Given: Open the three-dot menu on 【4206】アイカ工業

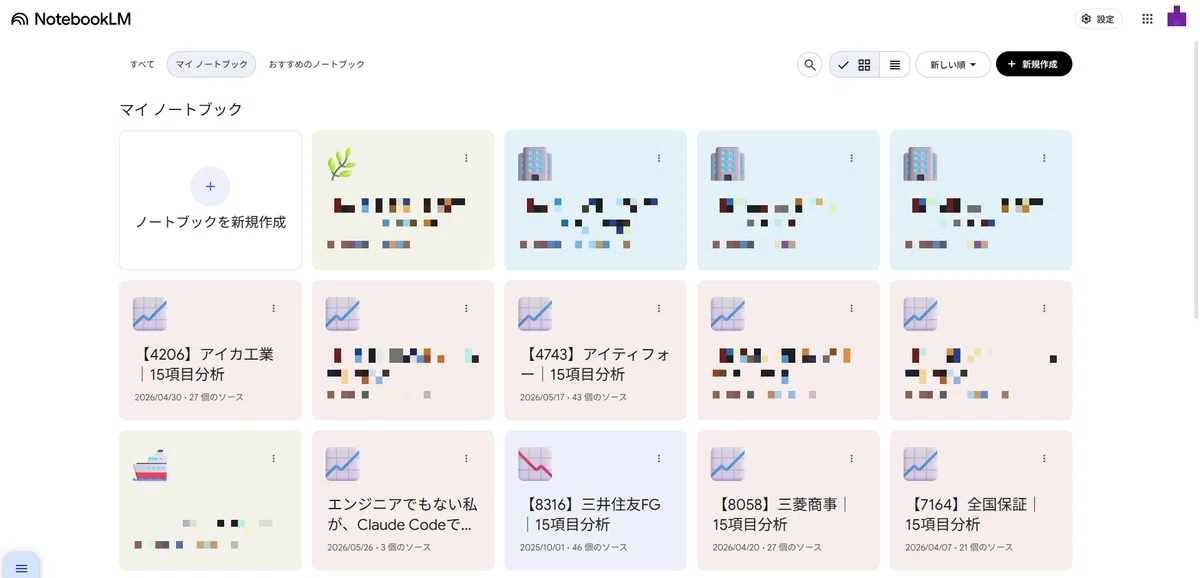Looking at the screenshot, I should click(273, 308).
